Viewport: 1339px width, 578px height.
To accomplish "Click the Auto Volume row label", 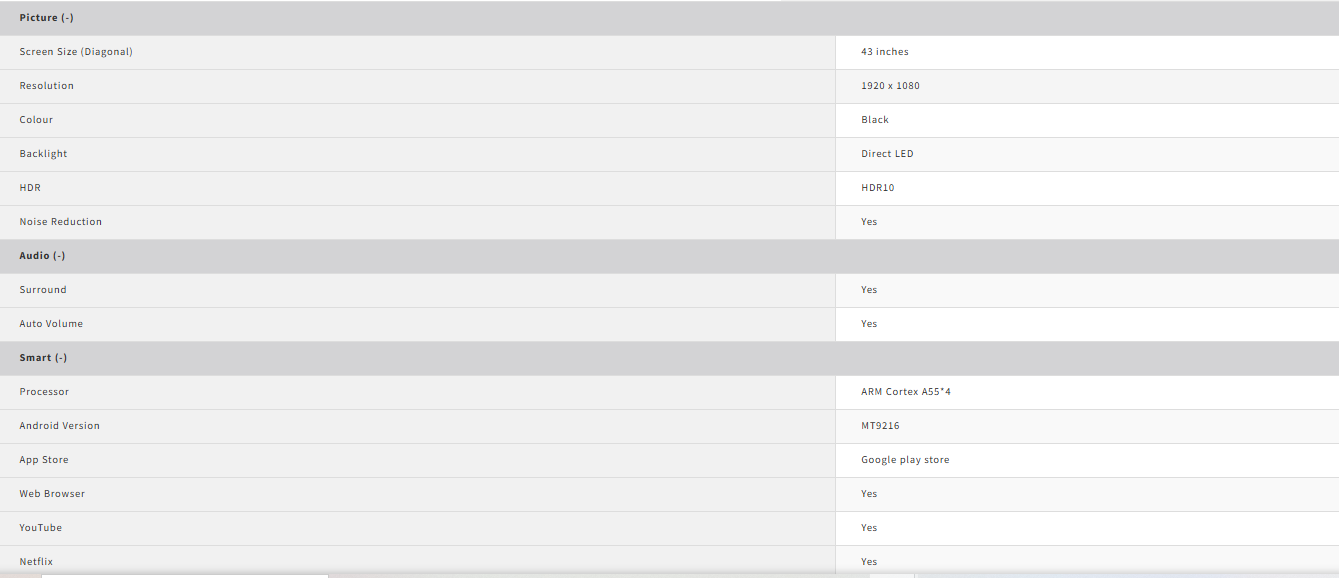I will (51, 324).
